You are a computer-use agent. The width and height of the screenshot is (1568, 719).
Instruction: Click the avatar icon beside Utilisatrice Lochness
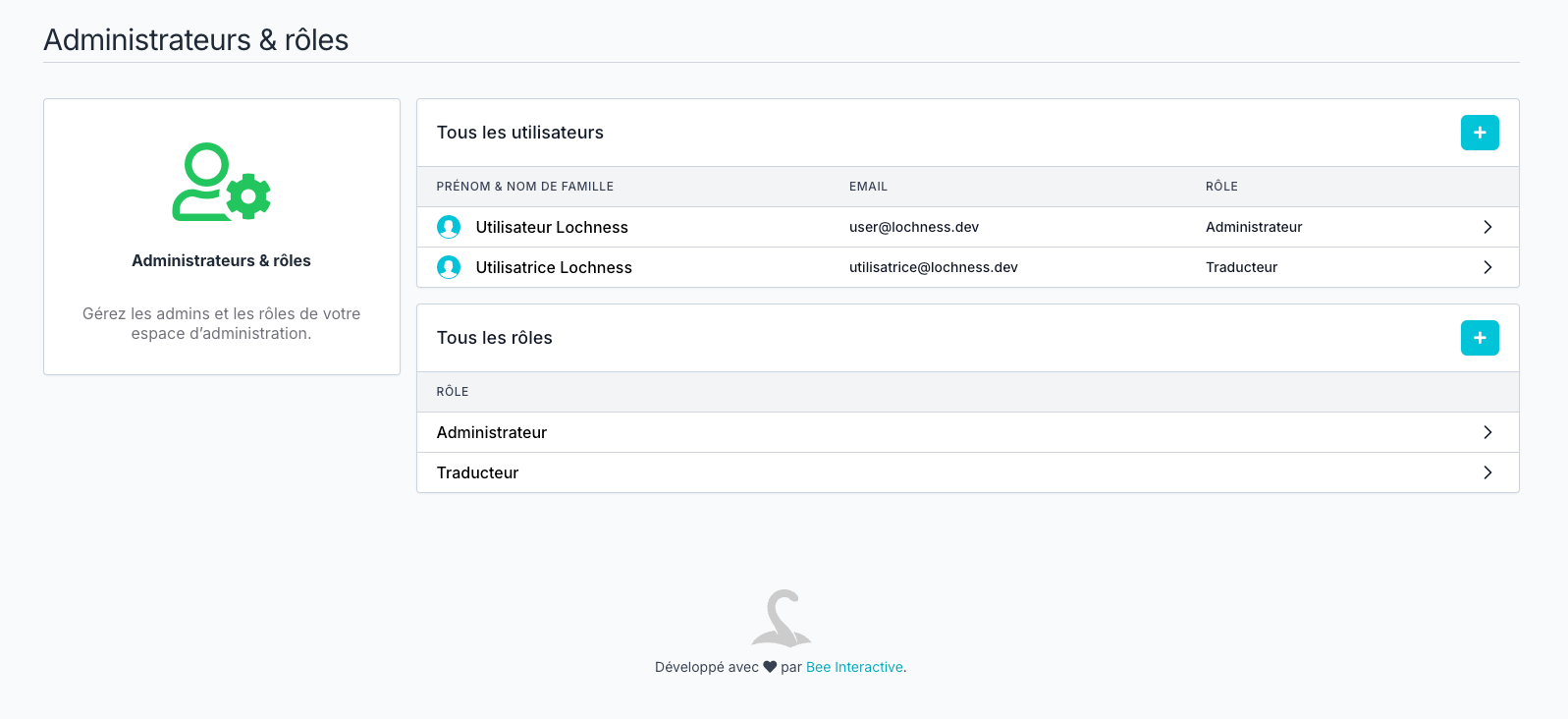[x=449, y=267]
